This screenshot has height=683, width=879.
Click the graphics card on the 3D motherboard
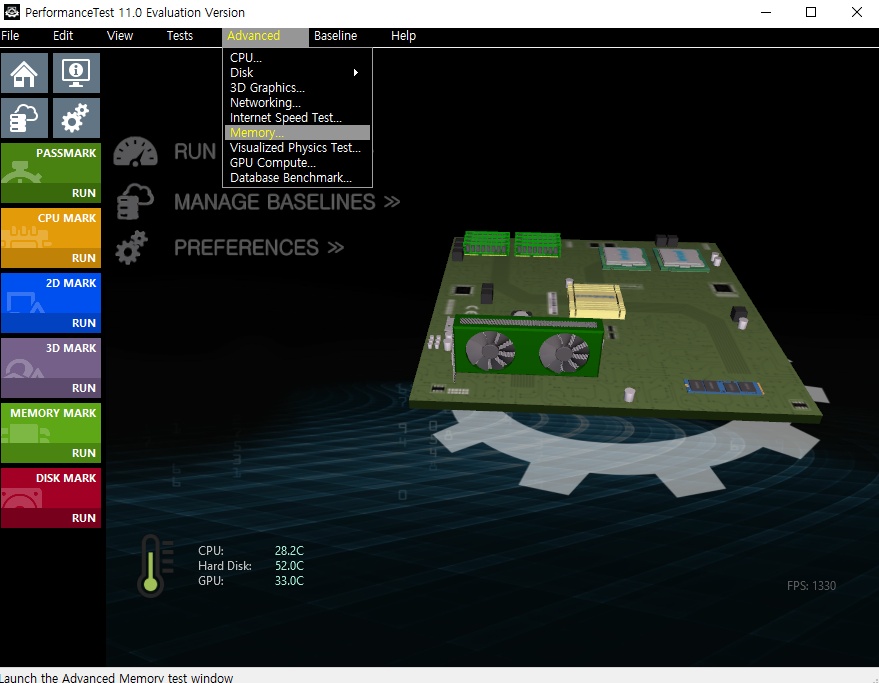click(x=527, y=348)
